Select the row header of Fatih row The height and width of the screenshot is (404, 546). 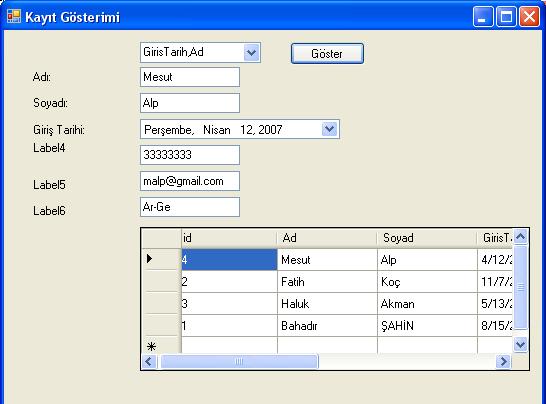[162, 281]
